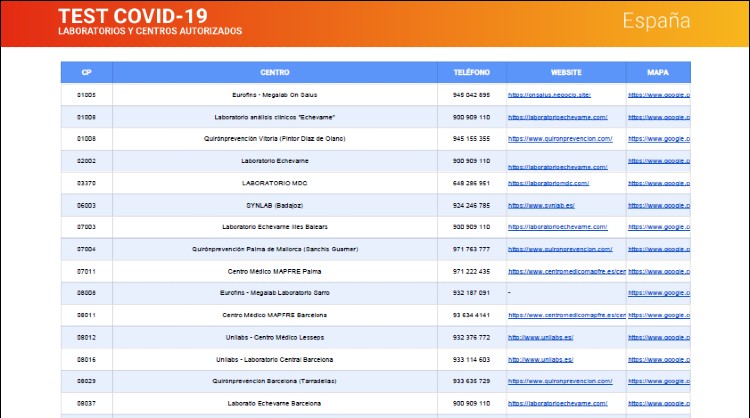The width and height of the screenshot is (750, 418).
Task: Select the phone number 945 042 895
Action: tap(472, 95)
